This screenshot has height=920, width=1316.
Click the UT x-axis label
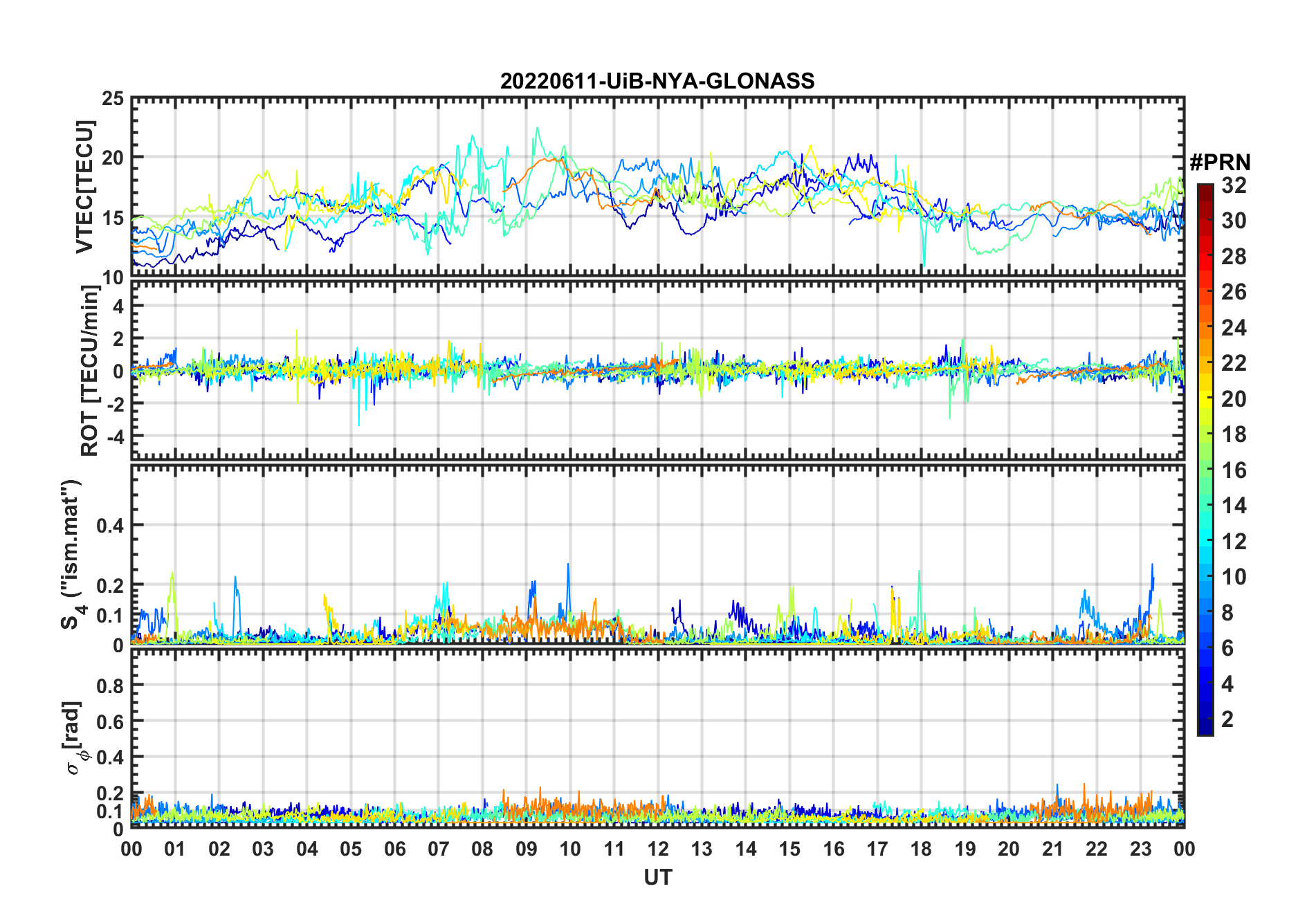click(657, 877)
